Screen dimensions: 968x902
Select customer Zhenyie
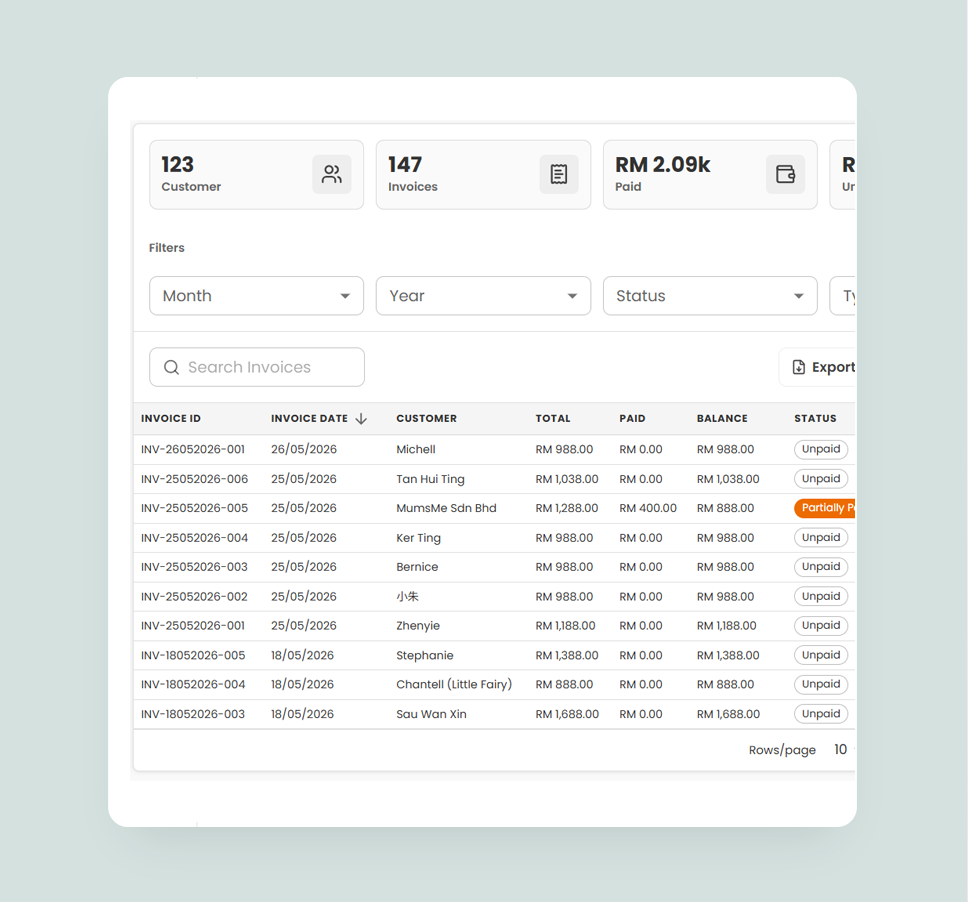[x=418, y=625]
